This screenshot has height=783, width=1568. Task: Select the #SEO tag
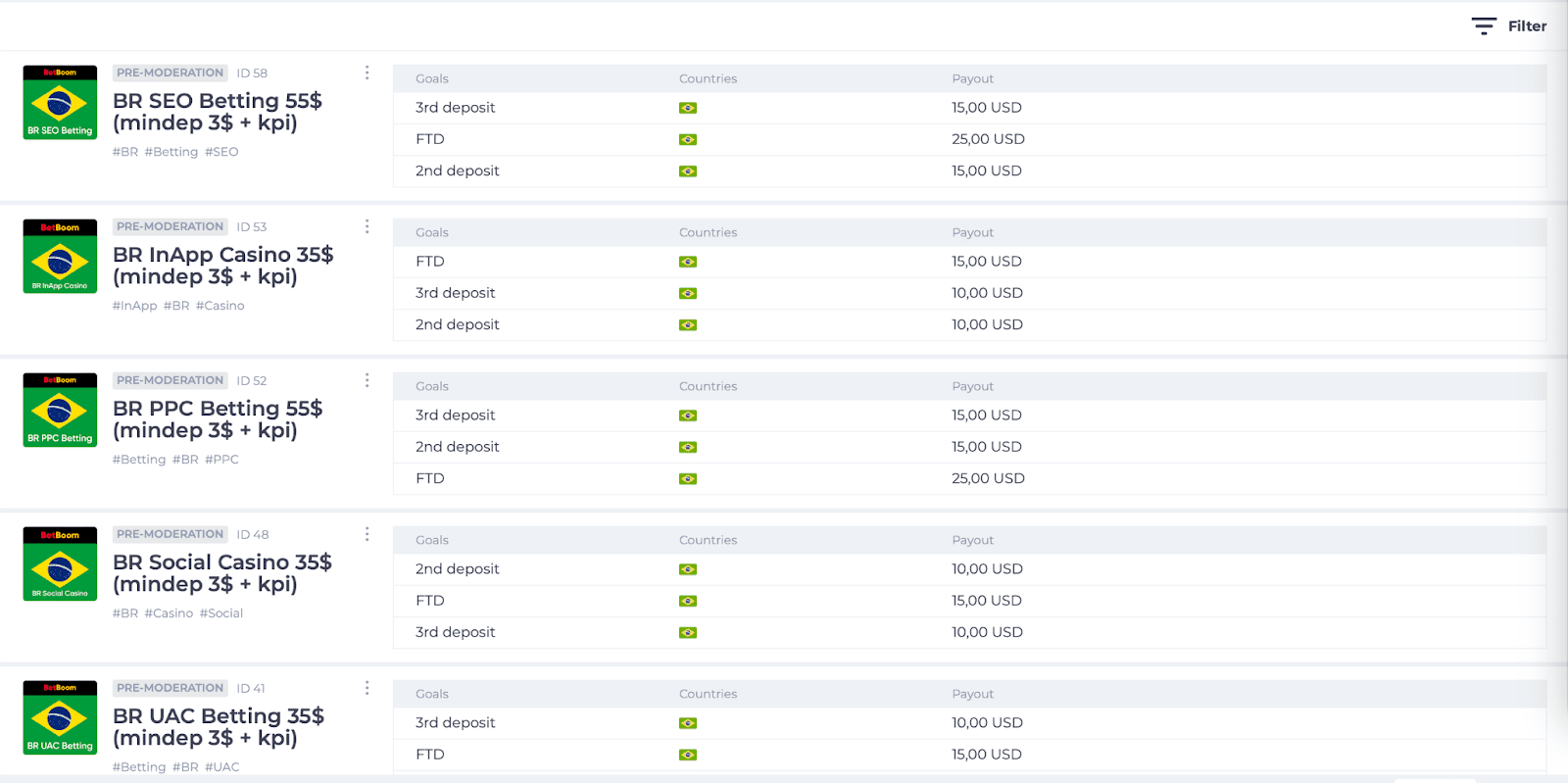click(221, 152)
